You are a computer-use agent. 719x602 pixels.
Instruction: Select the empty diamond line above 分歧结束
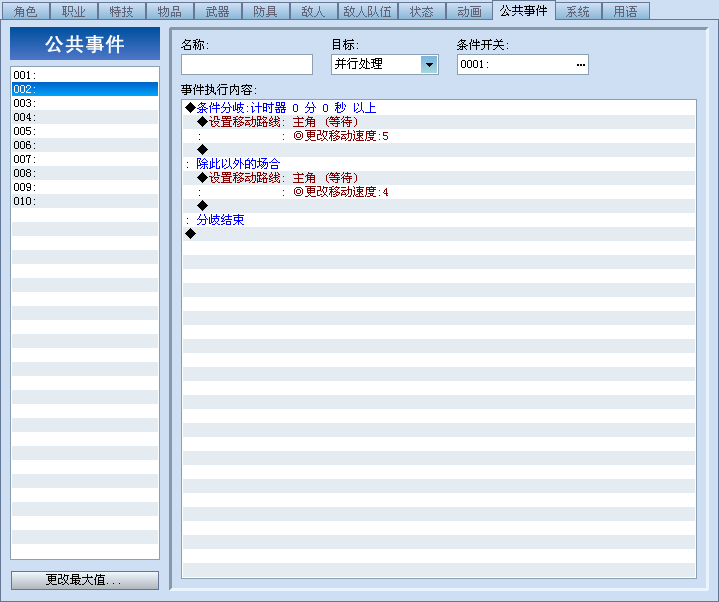coord(439,206)
